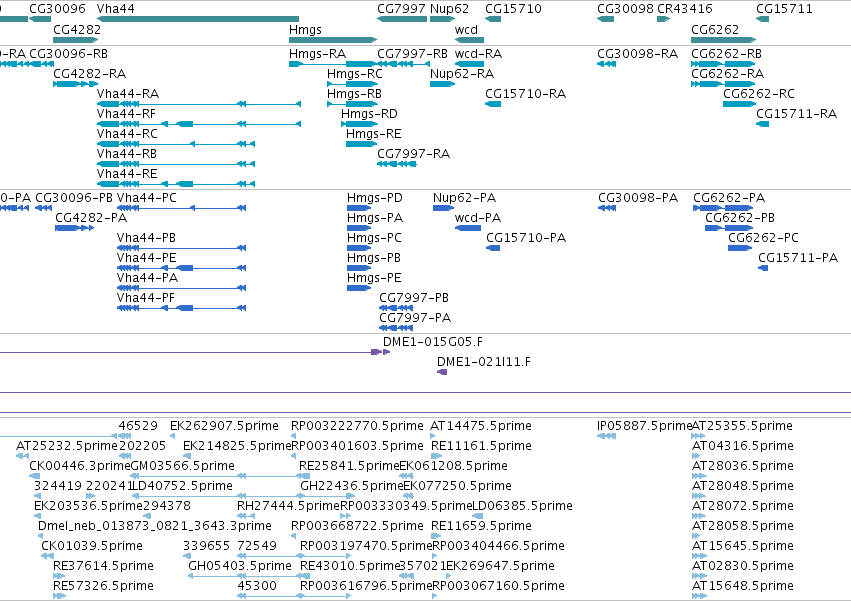Click EST RE37614.5prime
The height and width of the screenshot is (601, 851).
click(103, 566)
